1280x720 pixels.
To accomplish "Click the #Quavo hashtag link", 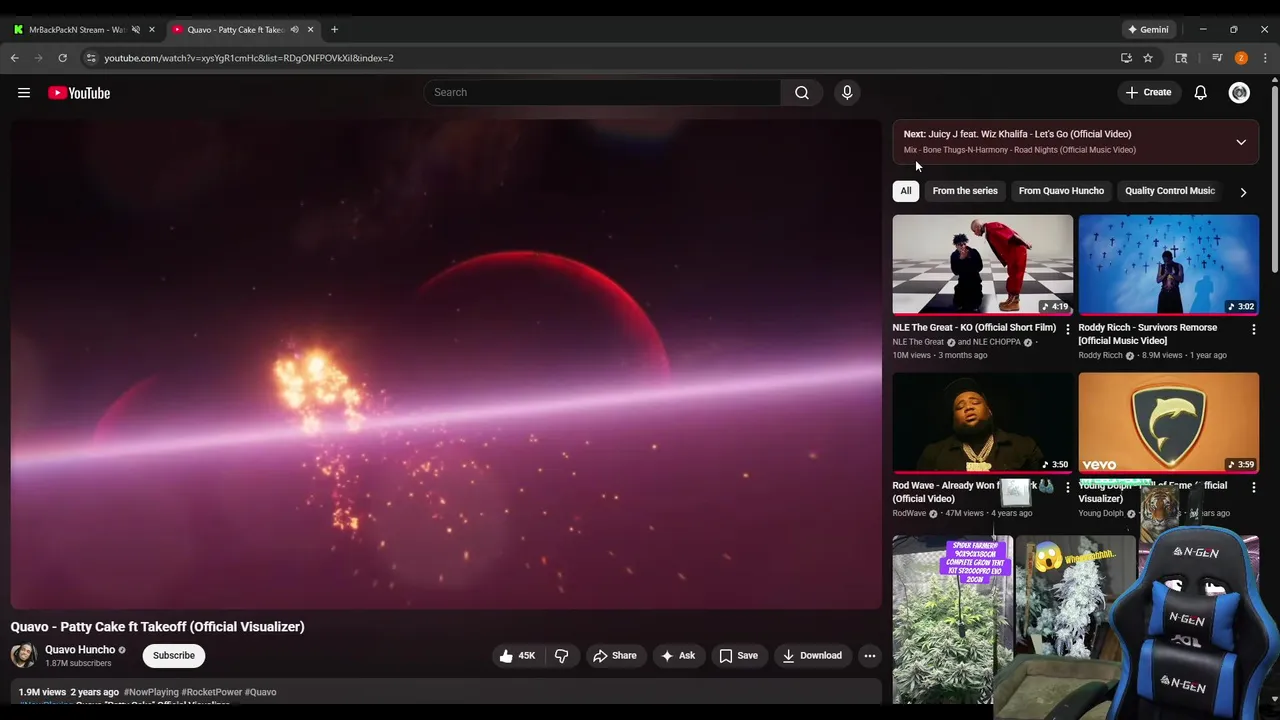I will (260, 692).
